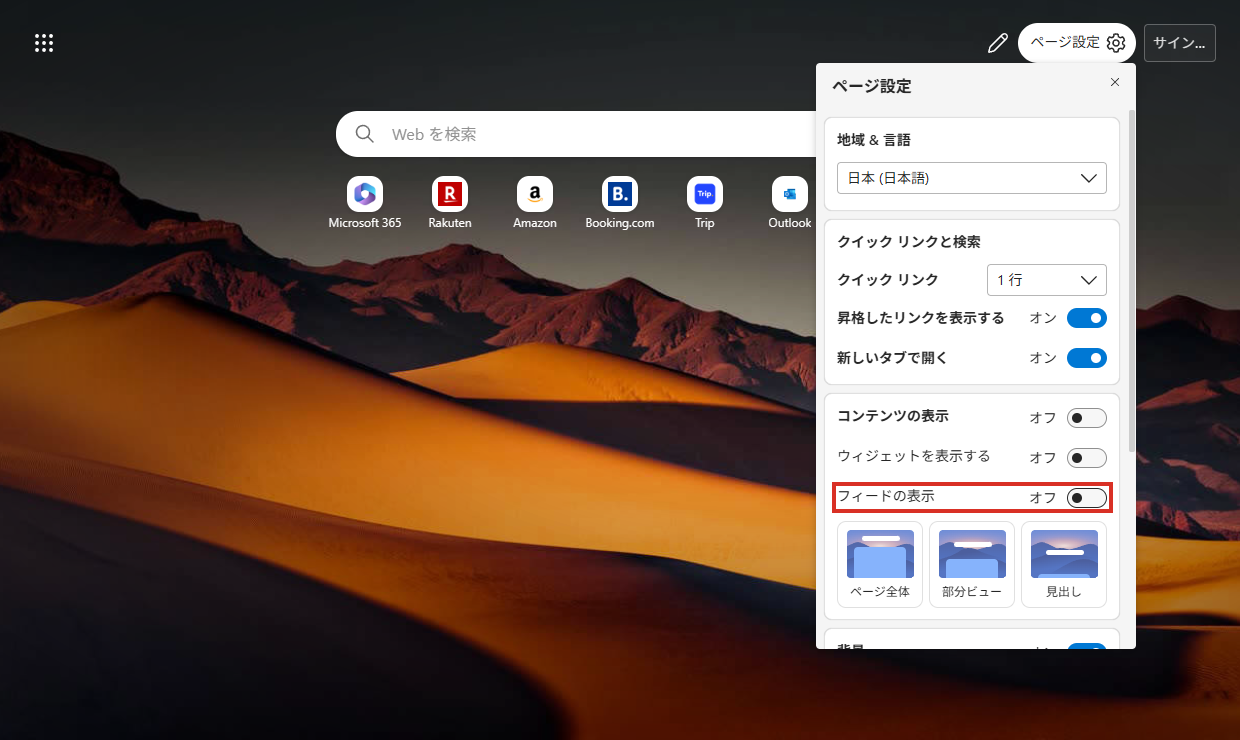This screenshot has width=1240, height=740.
Task: Toggle コンテンツの表示 switch
Action: point(1087,418)
